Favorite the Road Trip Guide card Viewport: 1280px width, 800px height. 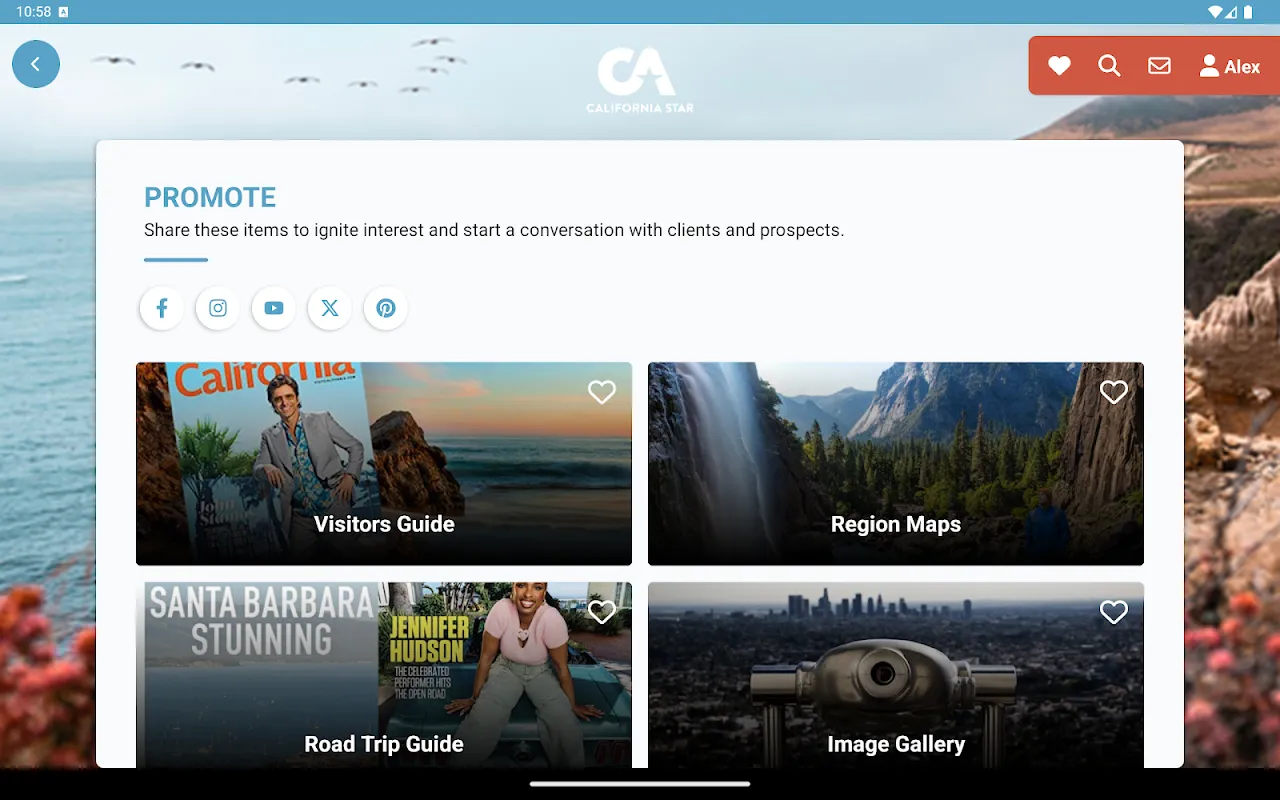(x=601, y=612)
